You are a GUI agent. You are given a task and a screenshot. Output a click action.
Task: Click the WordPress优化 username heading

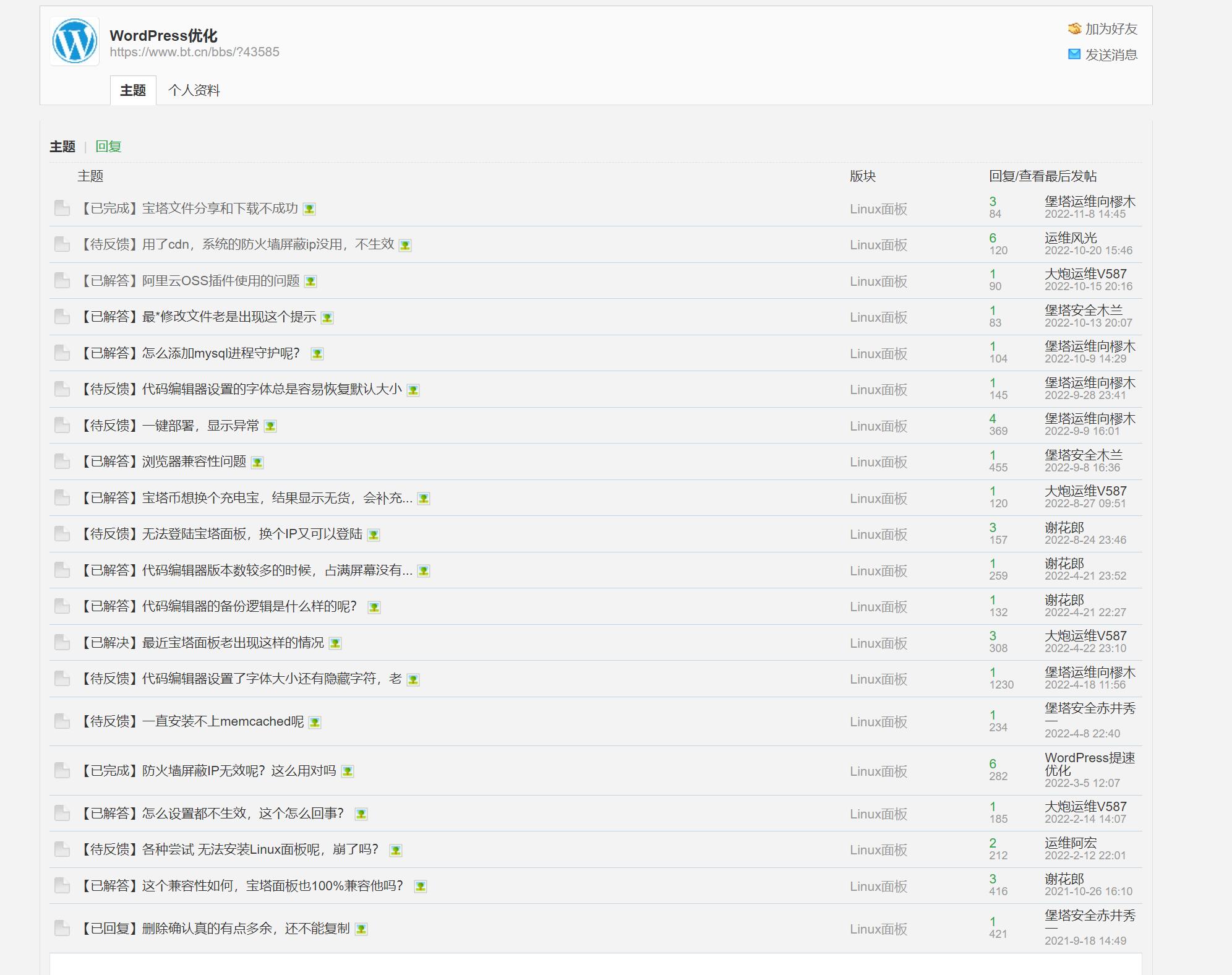coord(163,35)
